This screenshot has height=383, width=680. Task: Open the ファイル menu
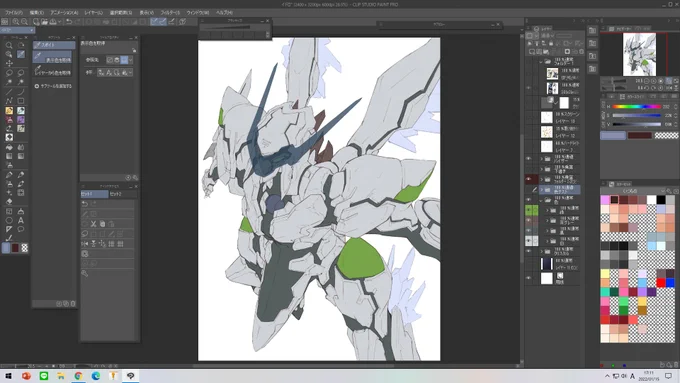click(14, 13)
